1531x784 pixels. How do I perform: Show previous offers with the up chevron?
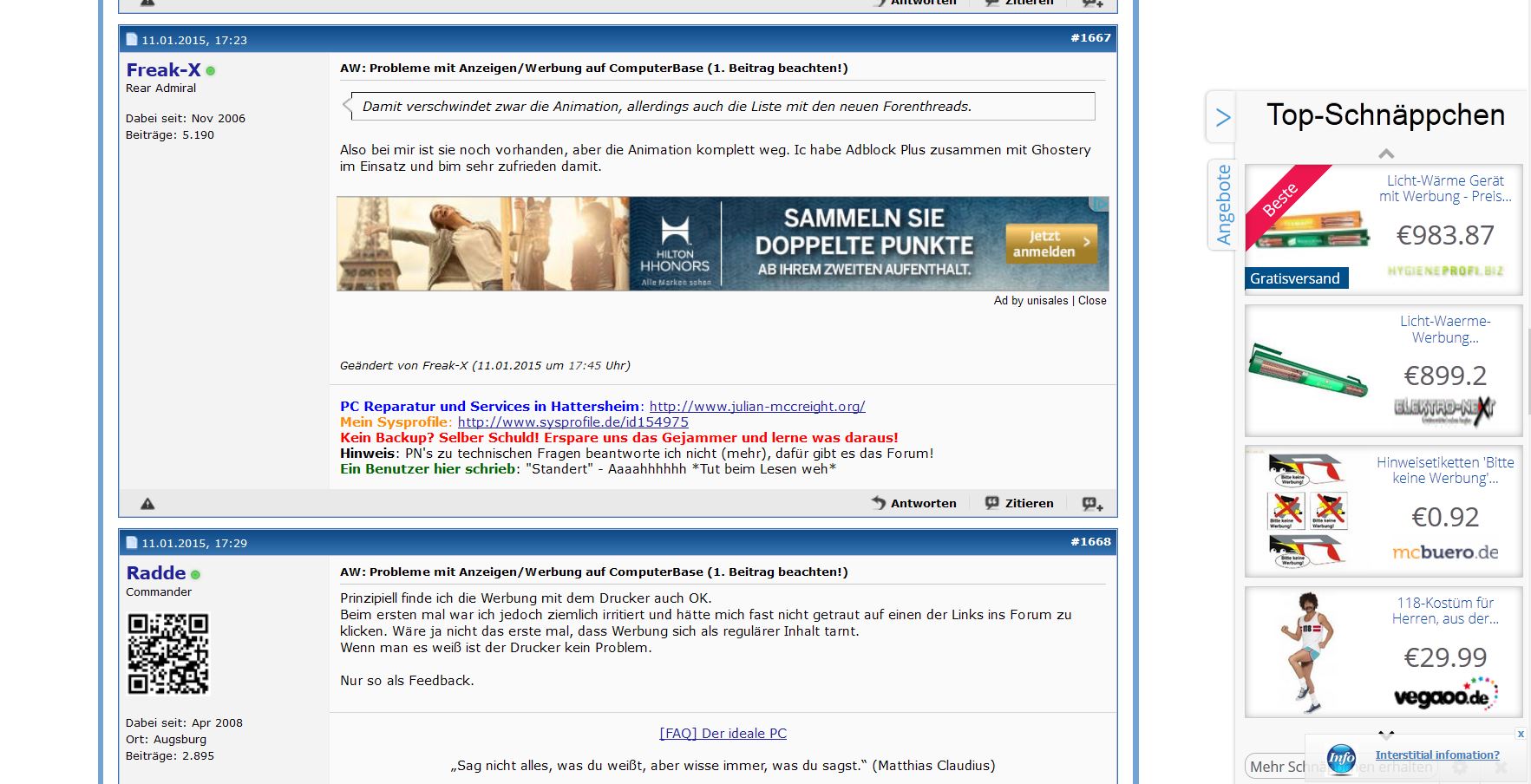pos(1386,154)
